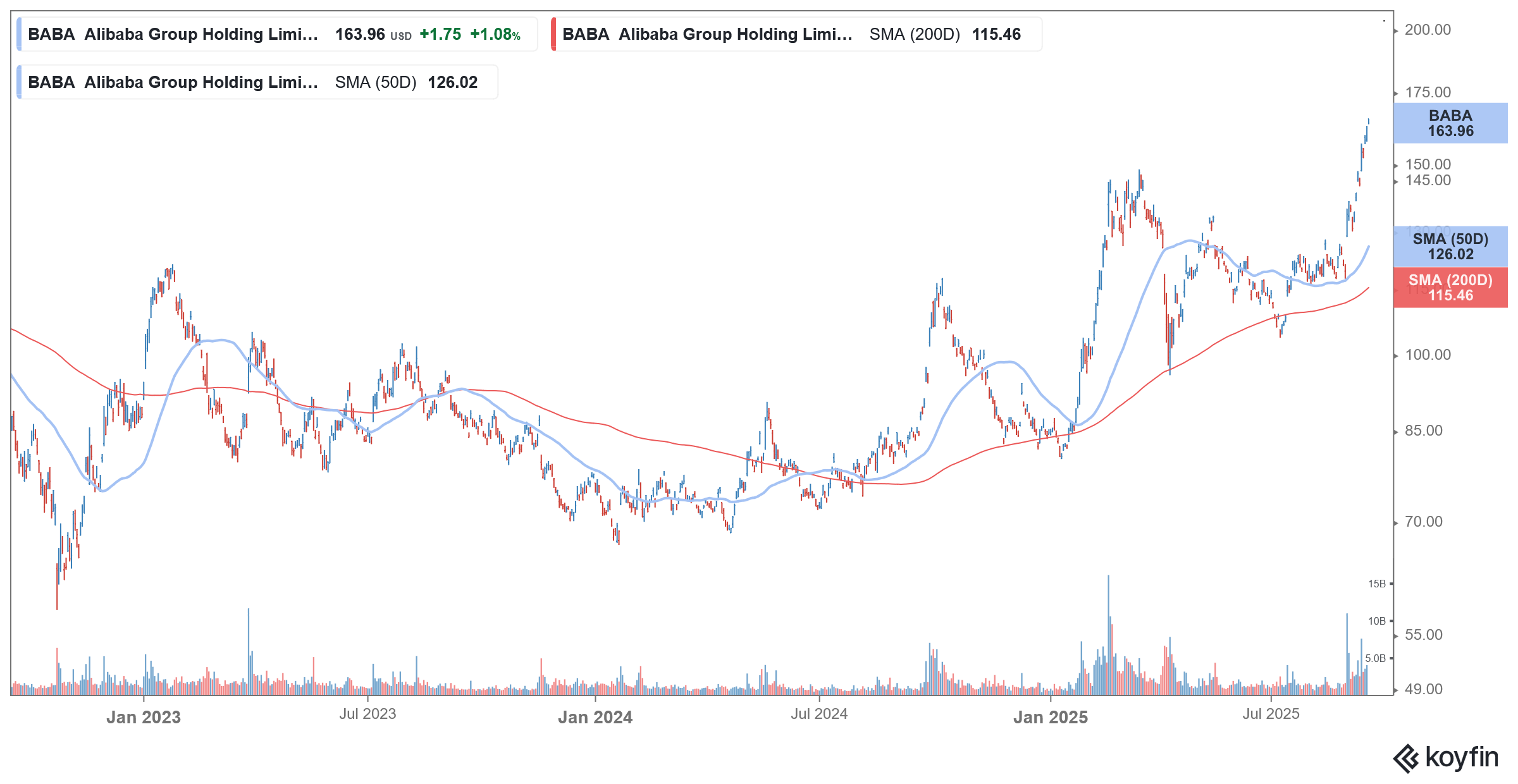This screenshot has width=1518, height=784.
Task: Click red swatch on SMA (200D) legend
Action: point(554,34)
